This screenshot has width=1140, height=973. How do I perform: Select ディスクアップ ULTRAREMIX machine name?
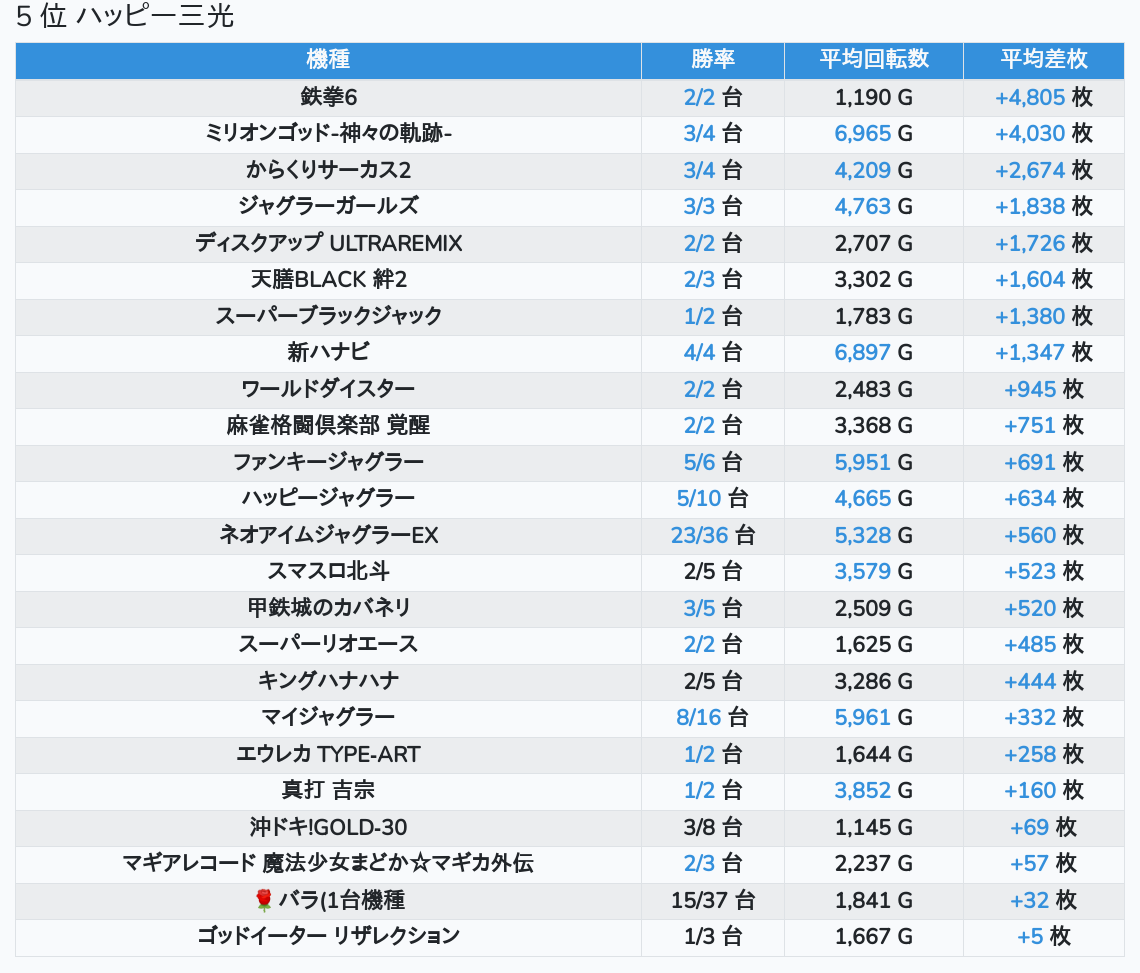328,243
